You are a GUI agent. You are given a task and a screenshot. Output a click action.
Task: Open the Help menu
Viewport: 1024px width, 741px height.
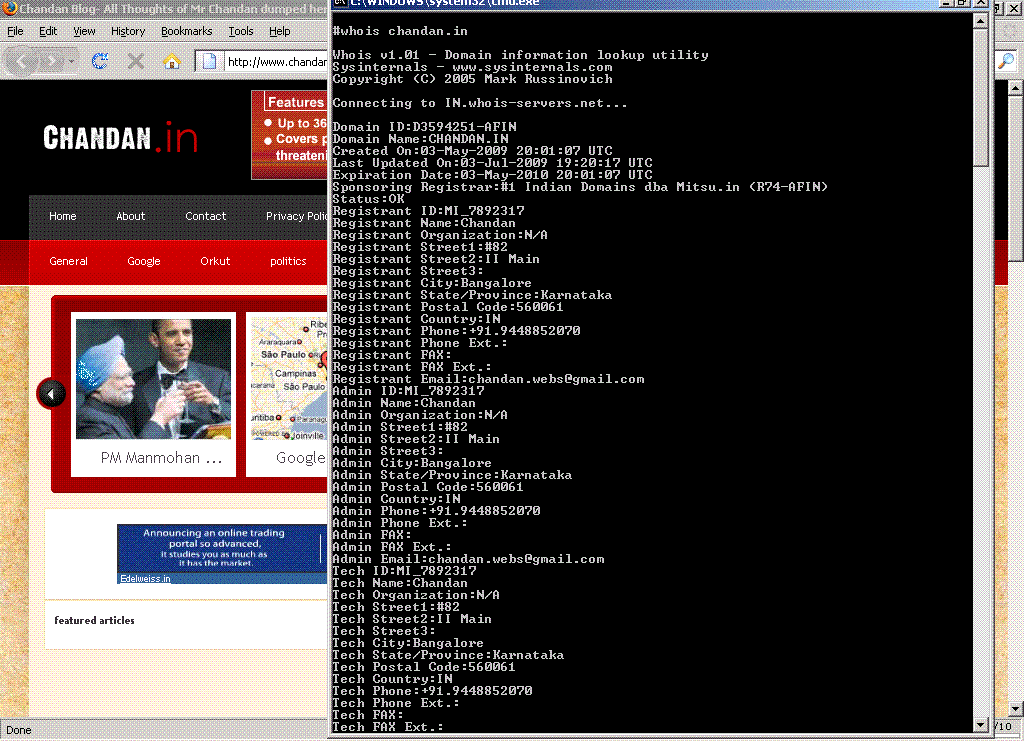point(280,31)
